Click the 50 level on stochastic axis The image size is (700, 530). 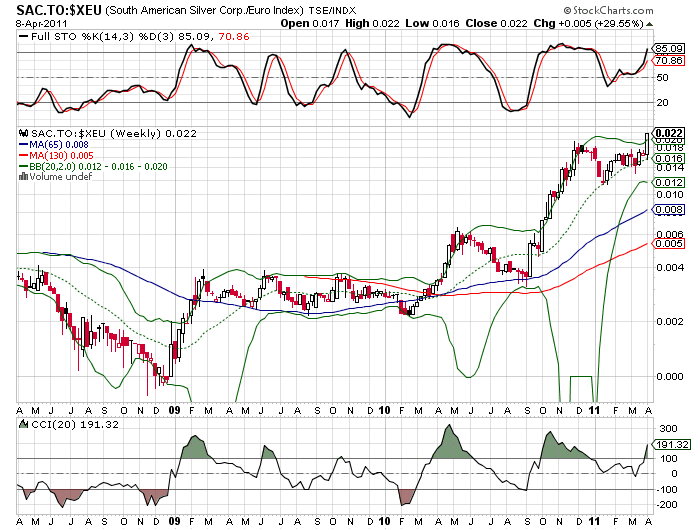[x=662, y=78]
